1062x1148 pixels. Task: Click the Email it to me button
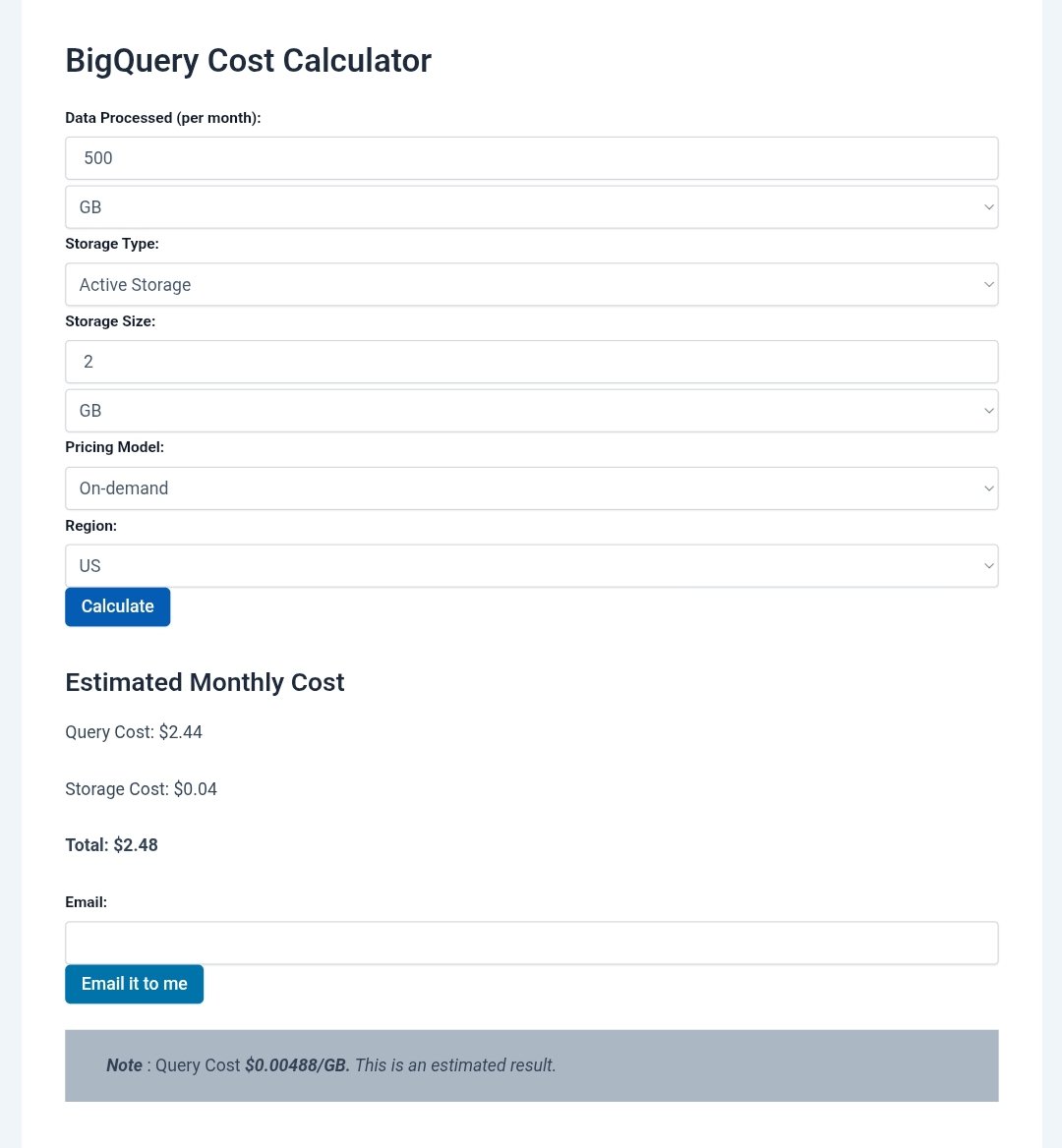point(134,984)
